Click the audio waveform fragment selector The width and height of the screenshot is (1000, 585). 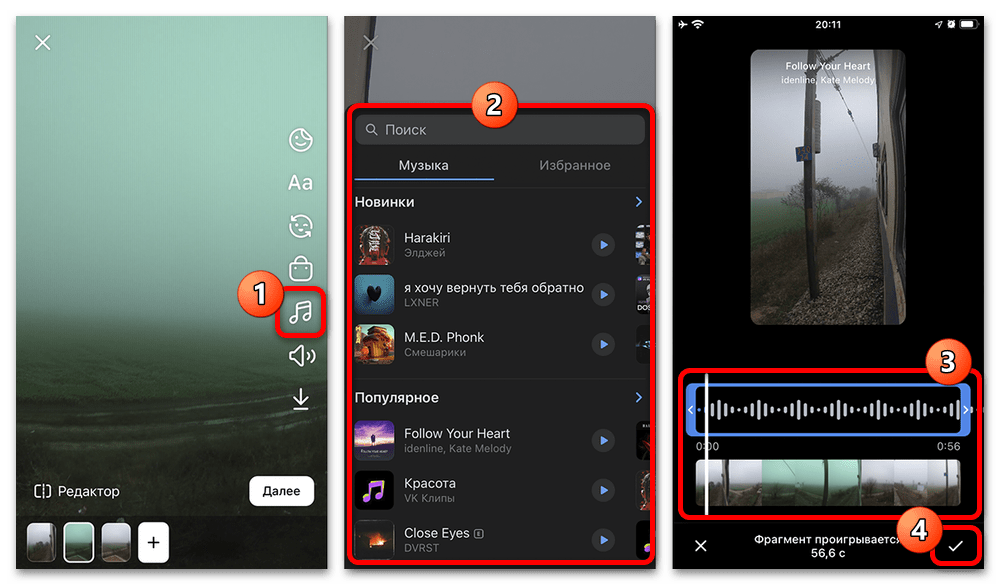coord(828,410)
